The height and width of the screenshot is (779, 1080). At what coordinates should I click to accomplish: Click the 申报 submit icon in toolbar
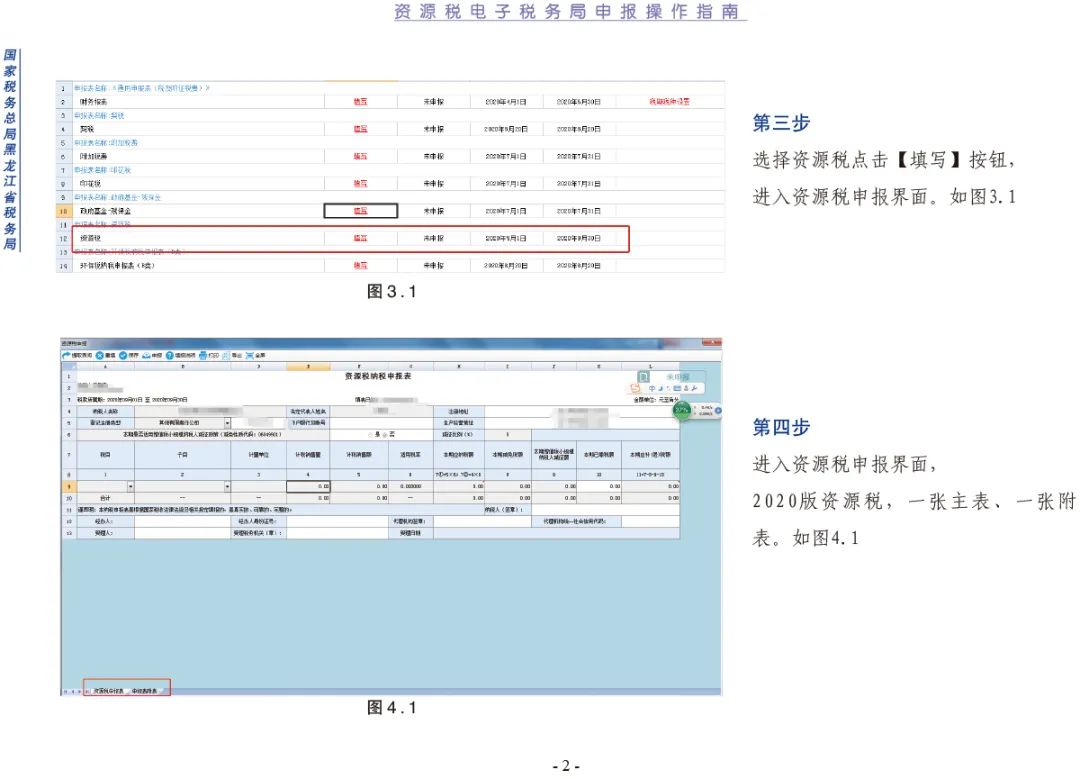pyautogui.click(x=146, y=355)
